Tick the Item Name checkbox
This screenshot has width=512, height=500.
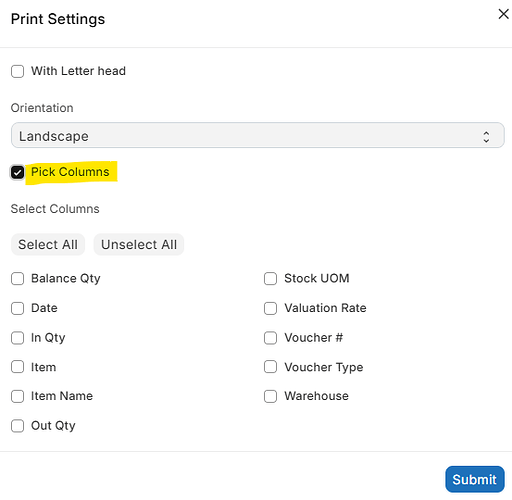point(17,396)
